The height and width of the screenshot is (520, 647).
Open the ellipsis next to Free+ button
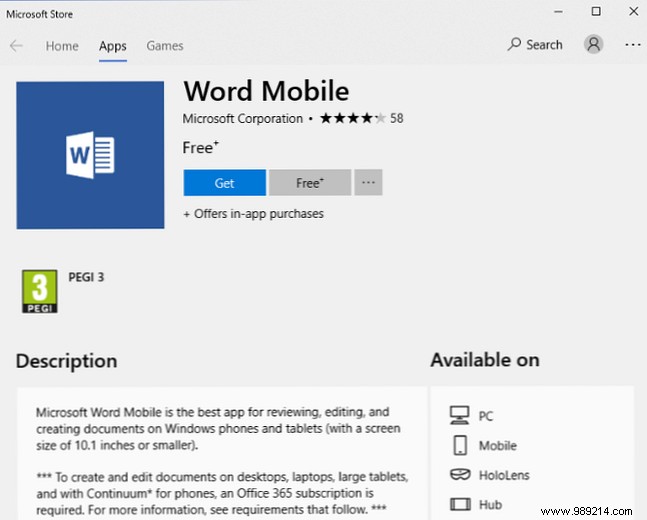tap(368, 182)
